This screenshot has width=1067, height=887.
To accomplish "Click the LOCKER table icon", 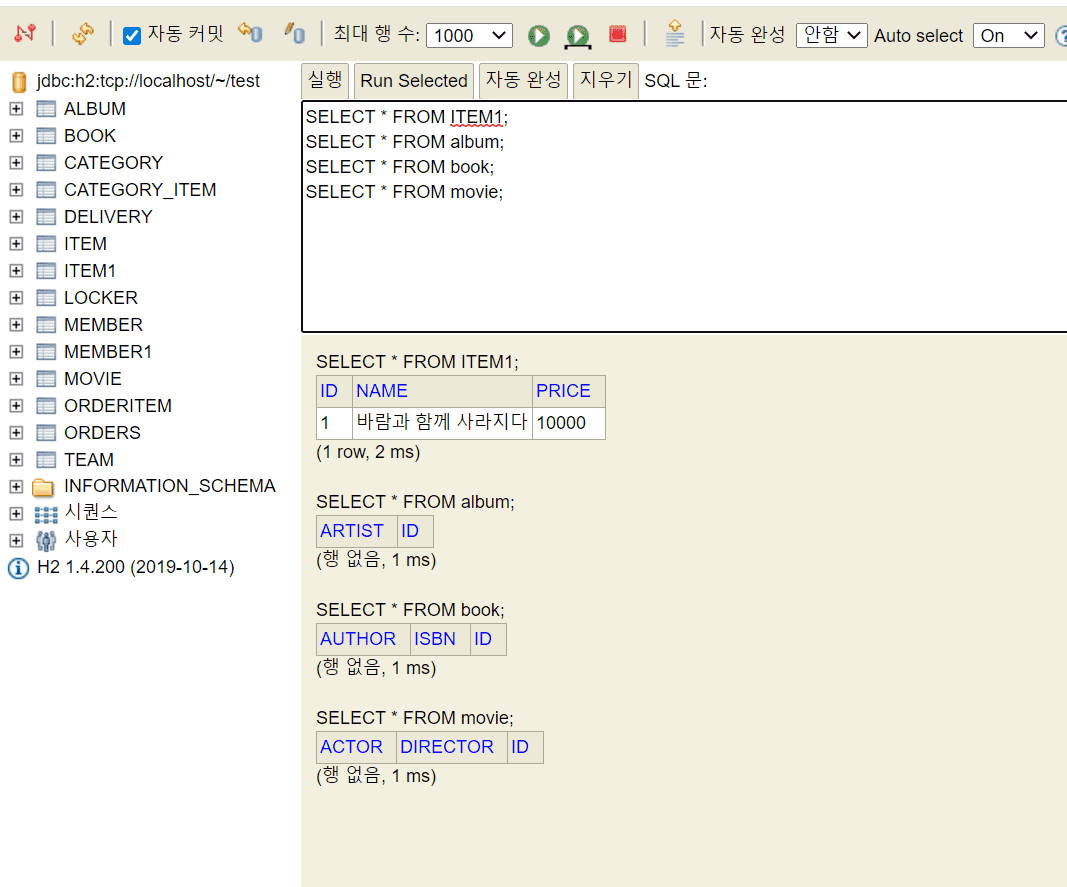I will pos(46,298).
